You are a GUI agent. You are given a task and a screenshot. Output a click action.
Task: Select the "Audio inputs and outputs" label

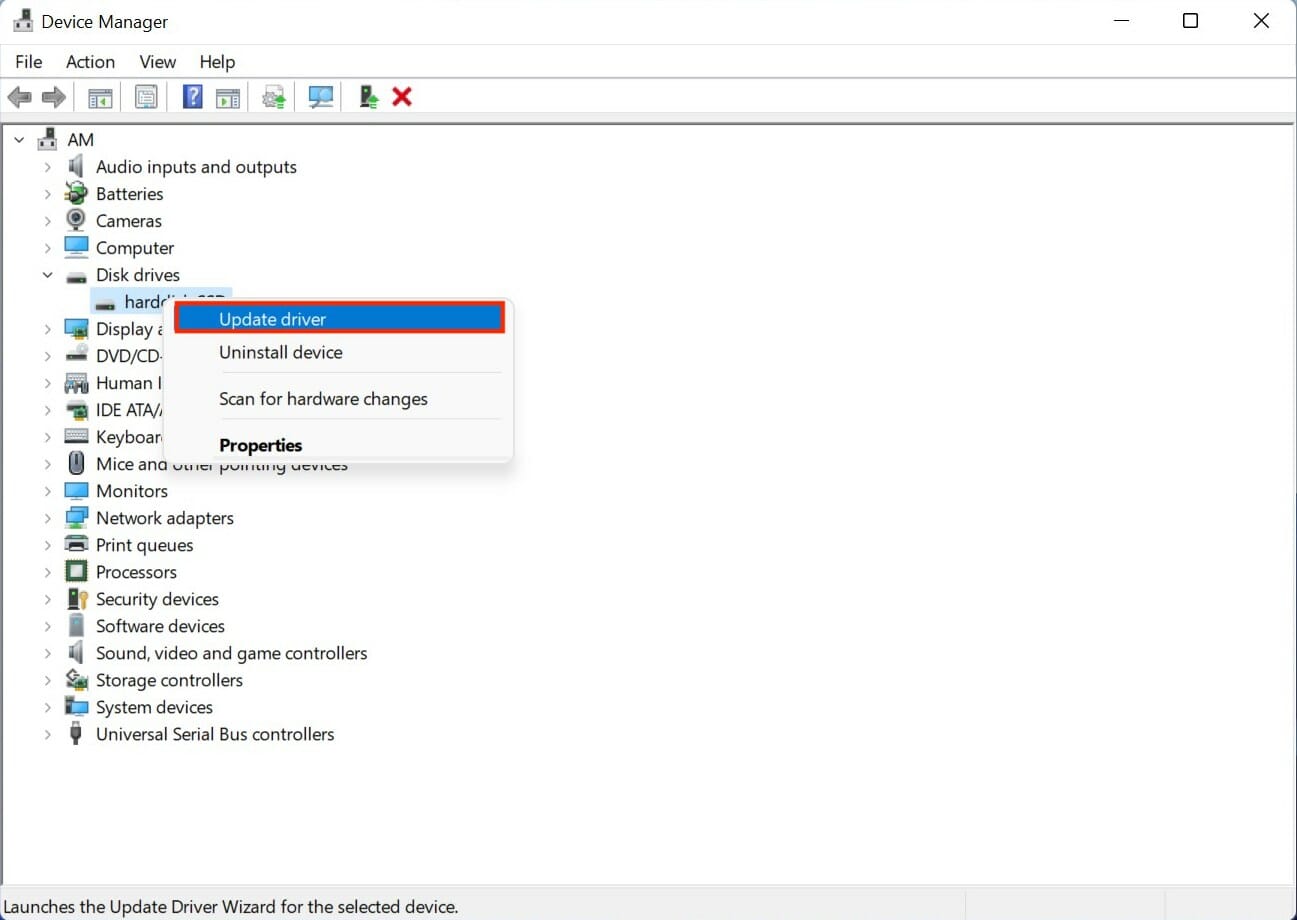click(x=196, y=167)
